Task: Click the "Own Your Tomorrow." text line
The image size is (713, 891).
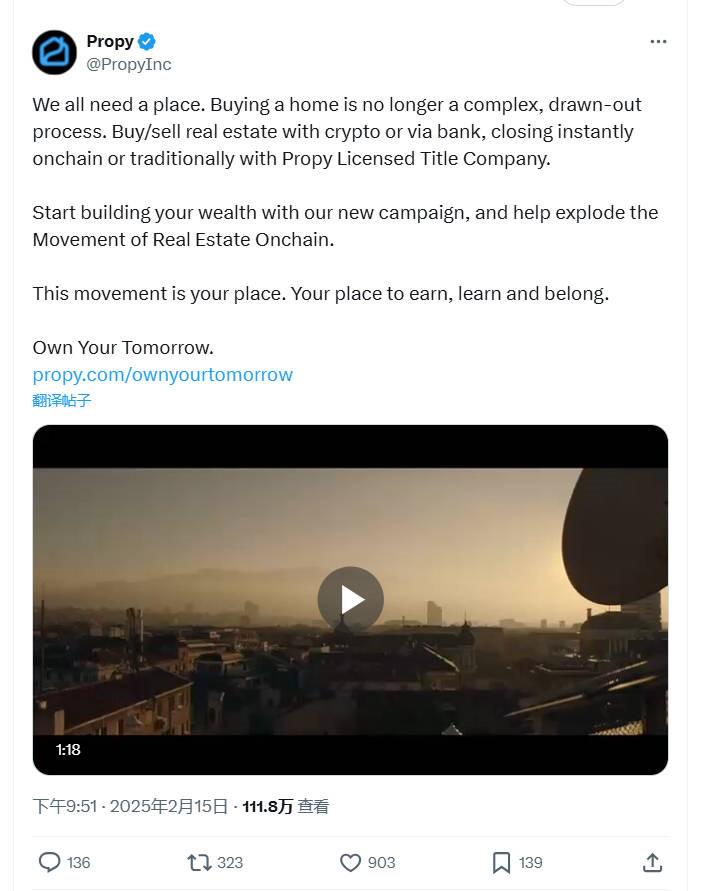Action: coord(123,347)
